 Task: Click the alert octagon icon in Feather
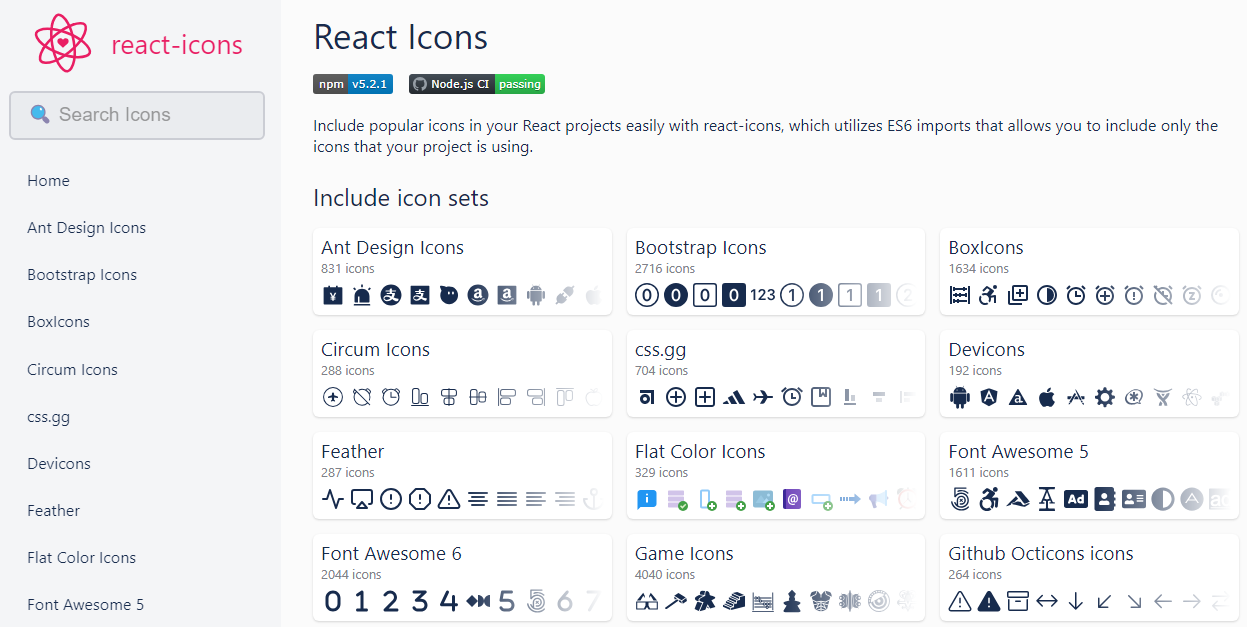(420, 499)
